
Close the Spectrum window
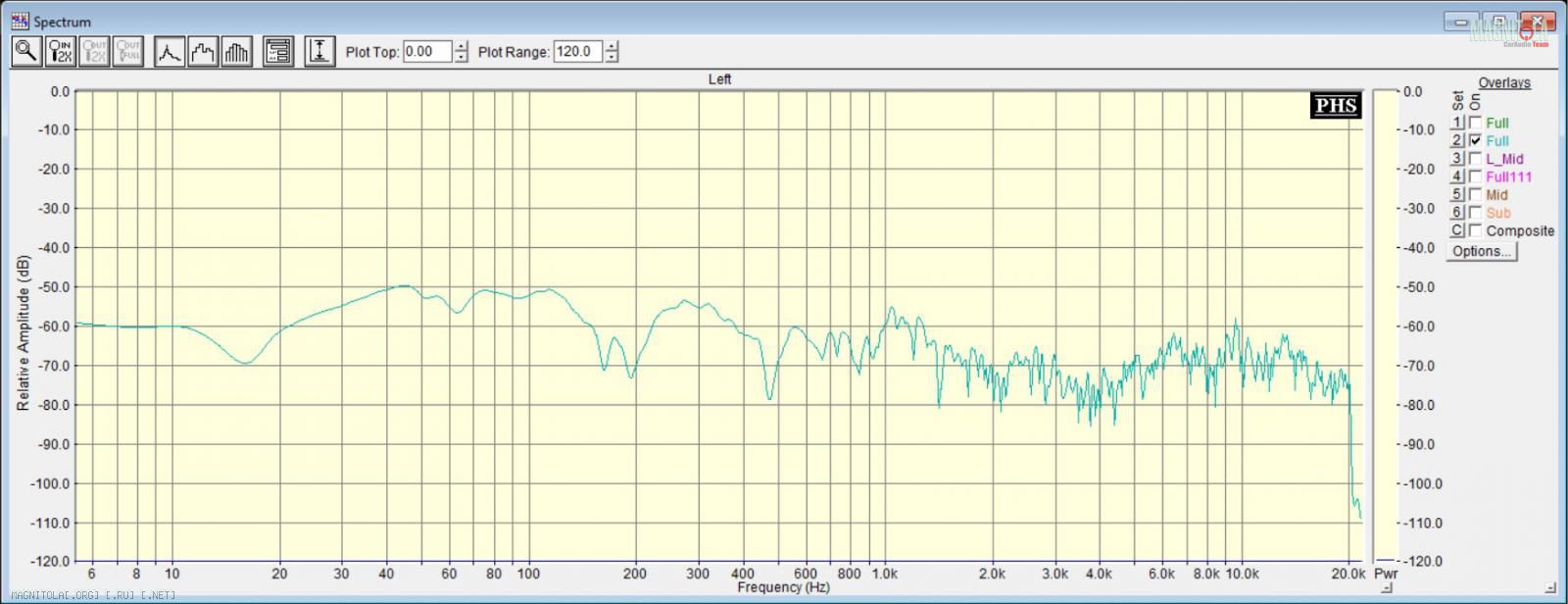pos(1537,21)
